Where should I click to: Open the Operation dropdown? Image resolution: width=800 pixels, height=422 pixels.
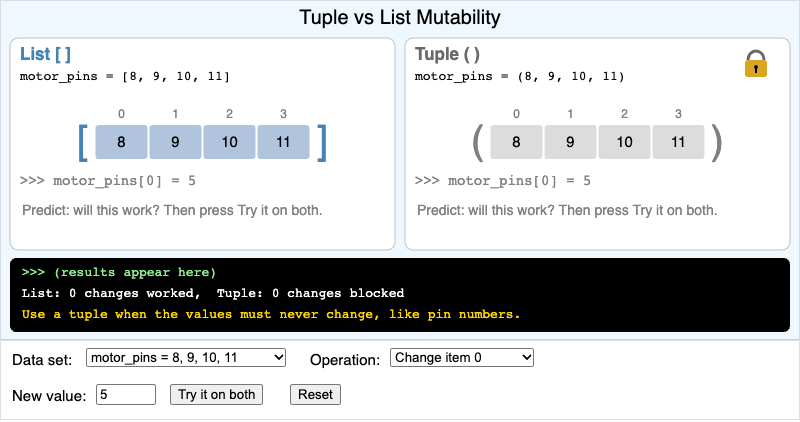462,358
